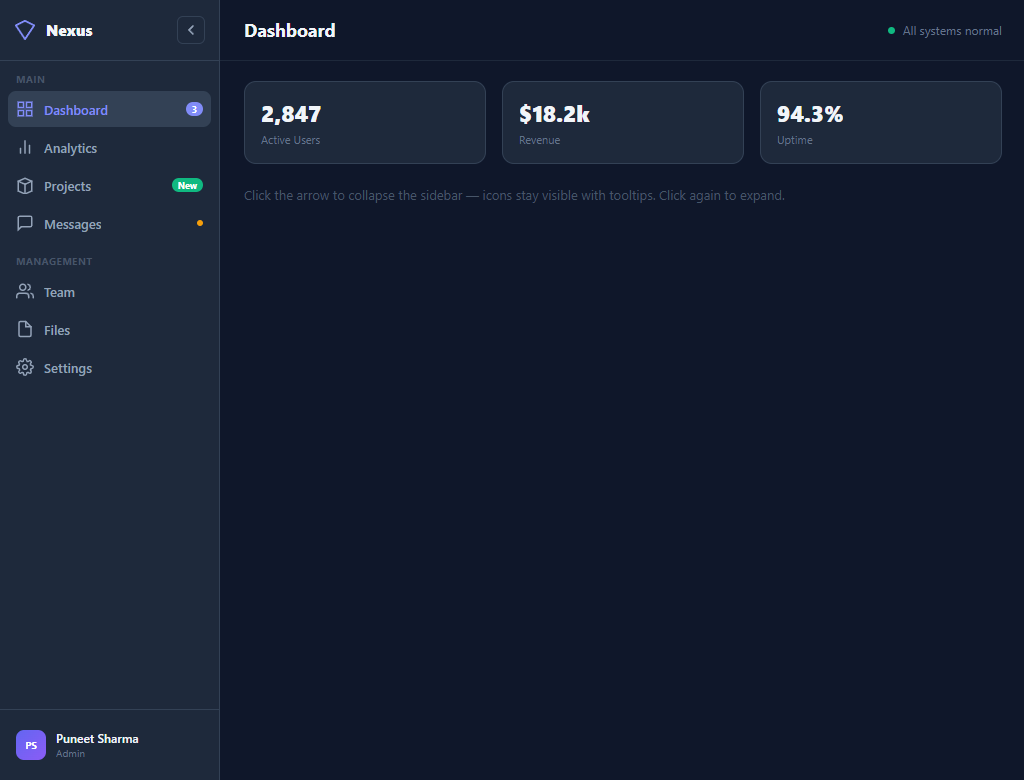
Task: Click the Admin role label
Action: (71, 754)
